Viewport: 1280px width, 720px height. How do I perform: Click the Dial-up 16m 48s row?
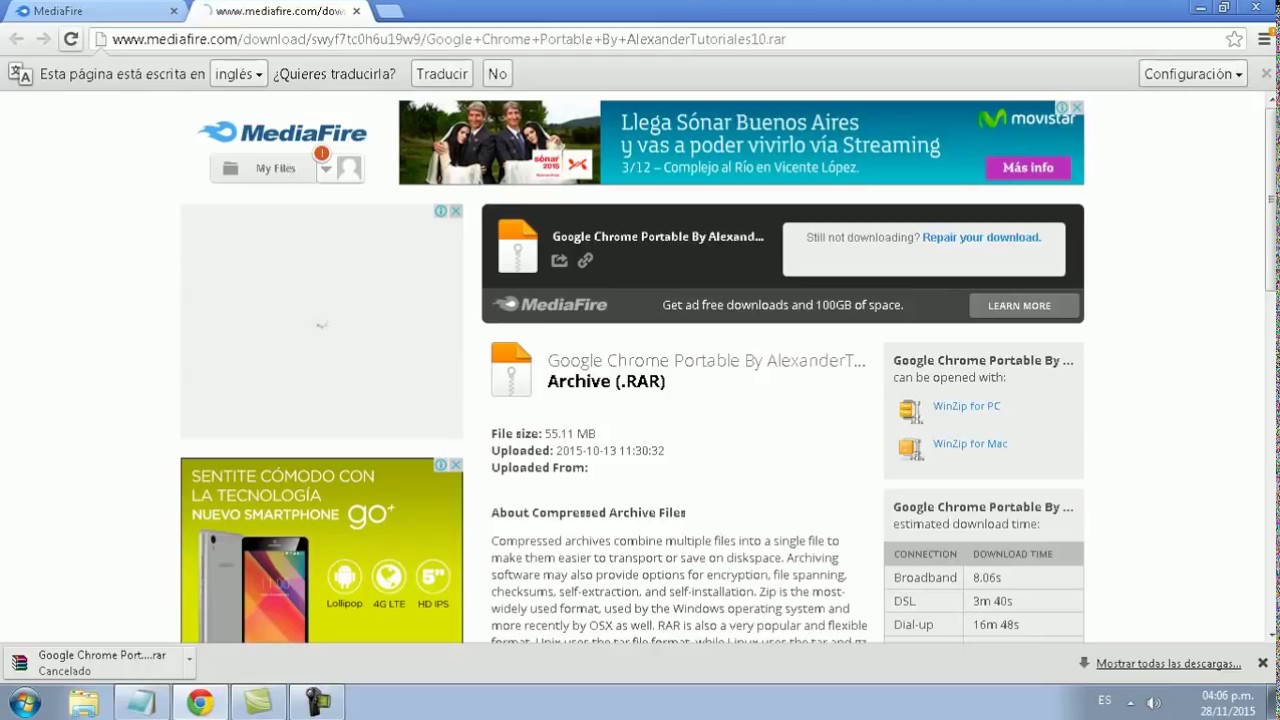tap(984, 625)
